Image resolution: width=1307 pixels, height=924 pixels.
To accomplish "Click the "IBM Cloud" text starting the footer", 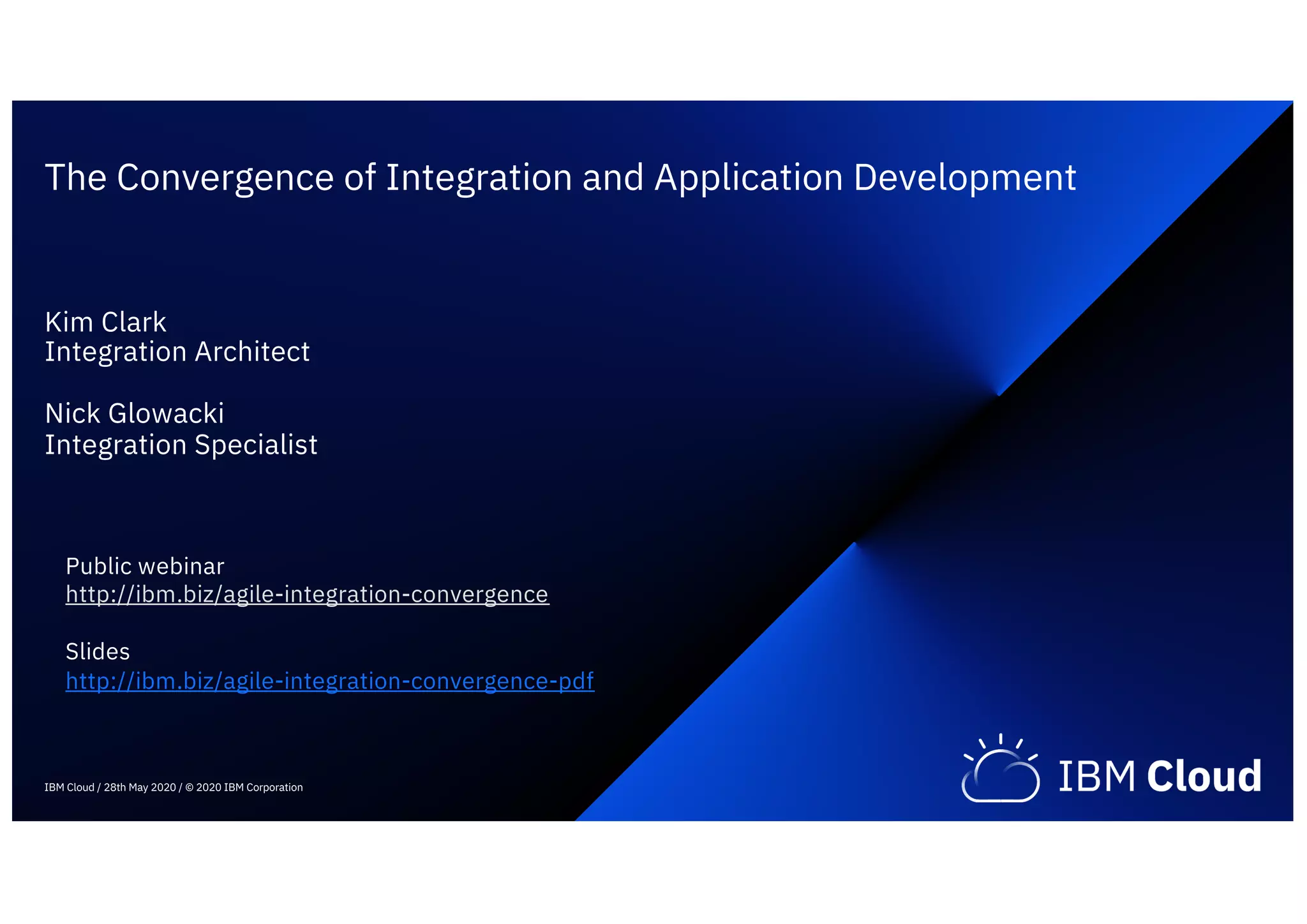I will [x=69, y=787].
